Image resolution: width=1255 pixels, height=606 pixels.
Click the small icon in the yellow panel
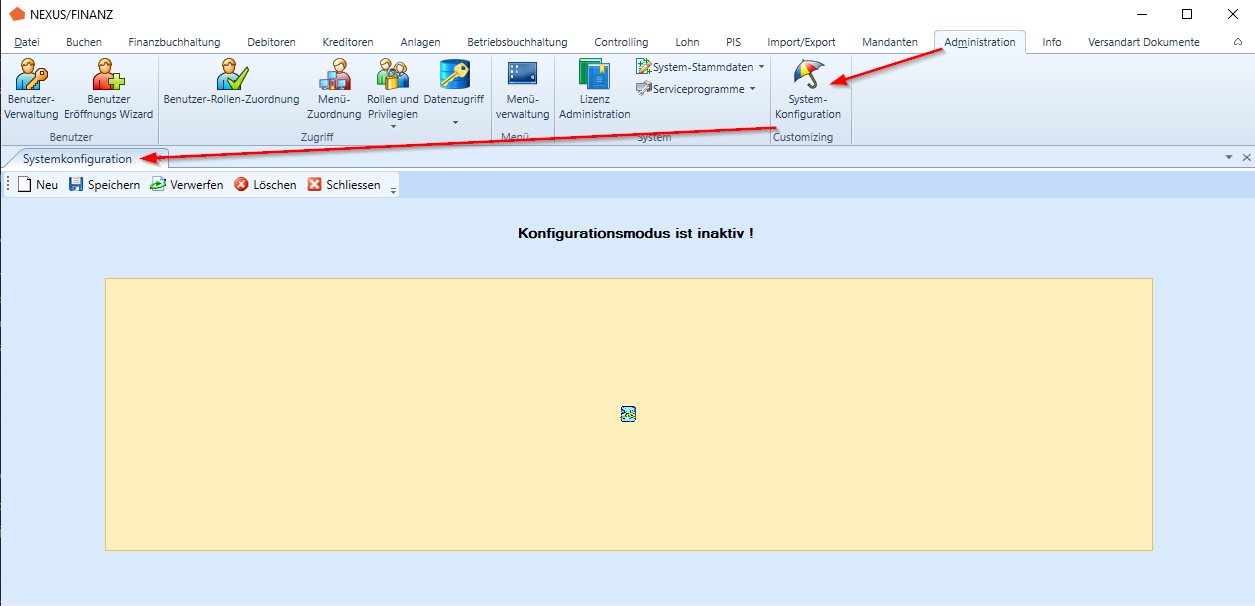pos(628,414)
